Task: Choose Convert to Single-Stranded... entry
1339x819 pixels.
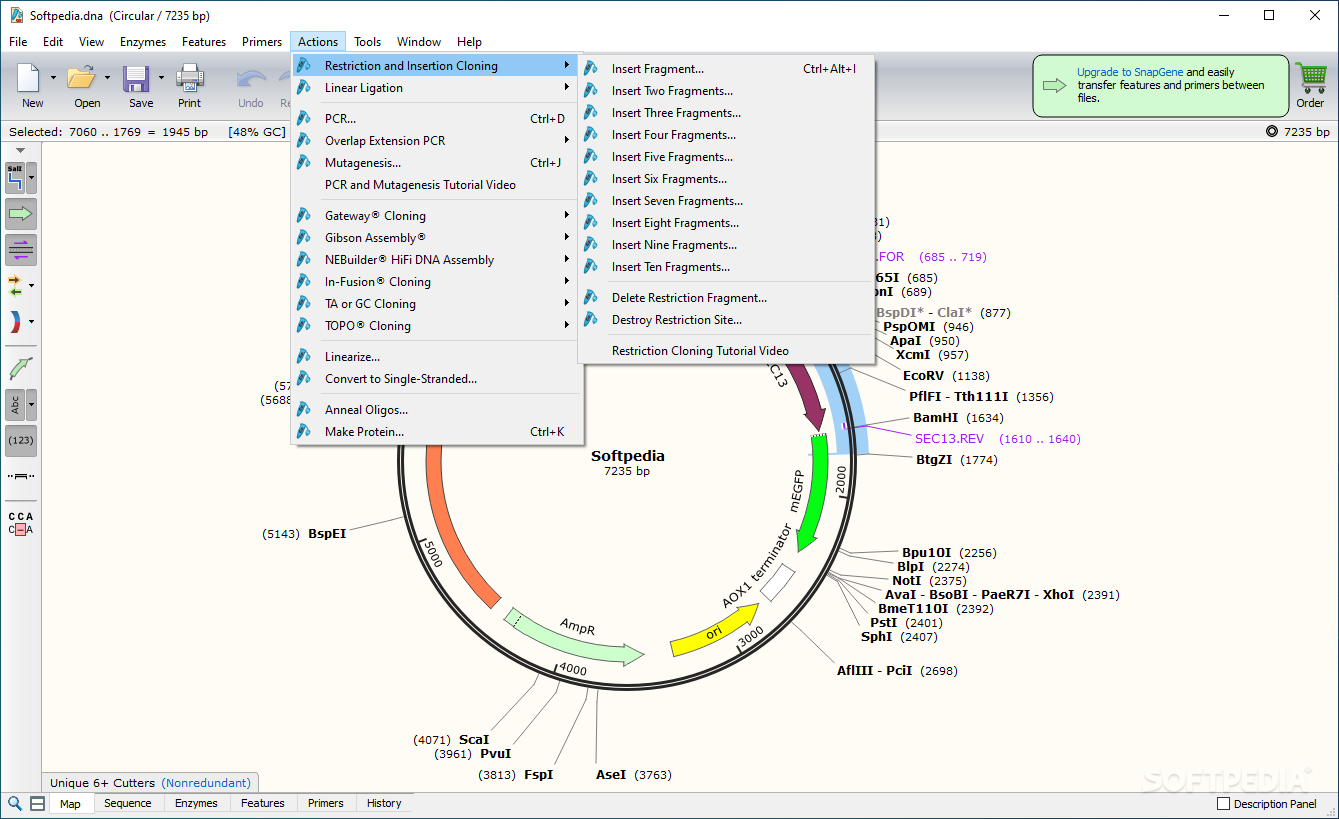Action: click(436, 378)
